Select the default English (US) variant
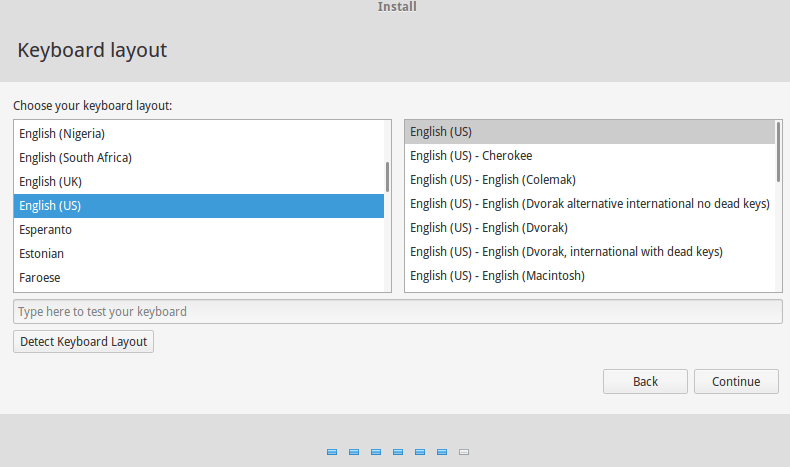 [x=441, y=131]
